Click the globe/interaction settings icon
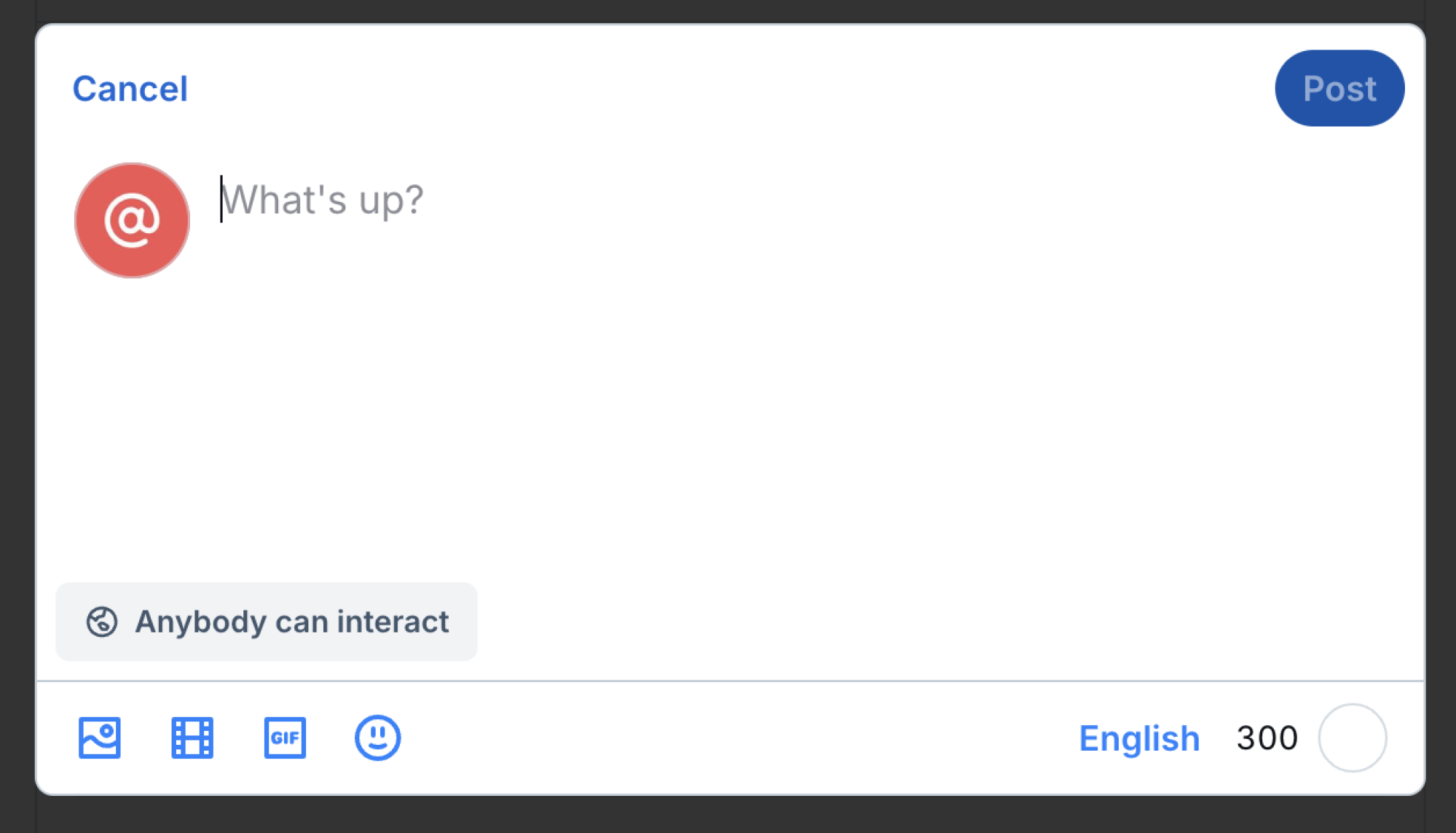 click(x=100, y=620)
